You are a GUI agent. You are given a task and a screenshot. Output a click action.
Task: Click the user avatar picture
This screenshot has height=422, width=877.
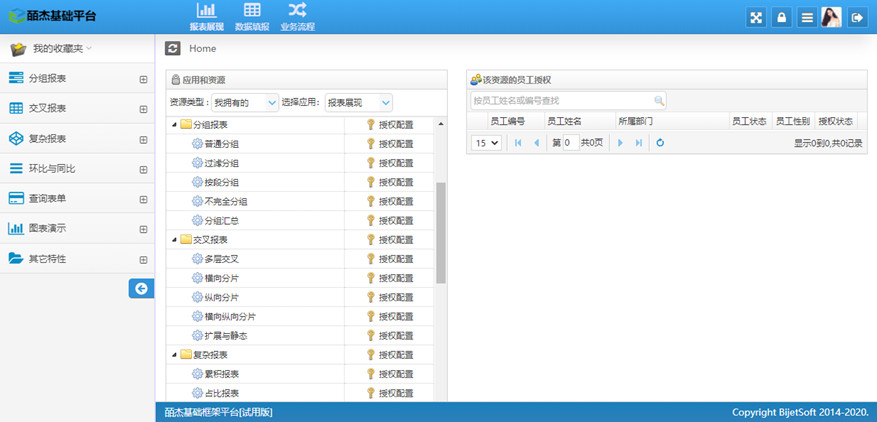coord(831,17)
